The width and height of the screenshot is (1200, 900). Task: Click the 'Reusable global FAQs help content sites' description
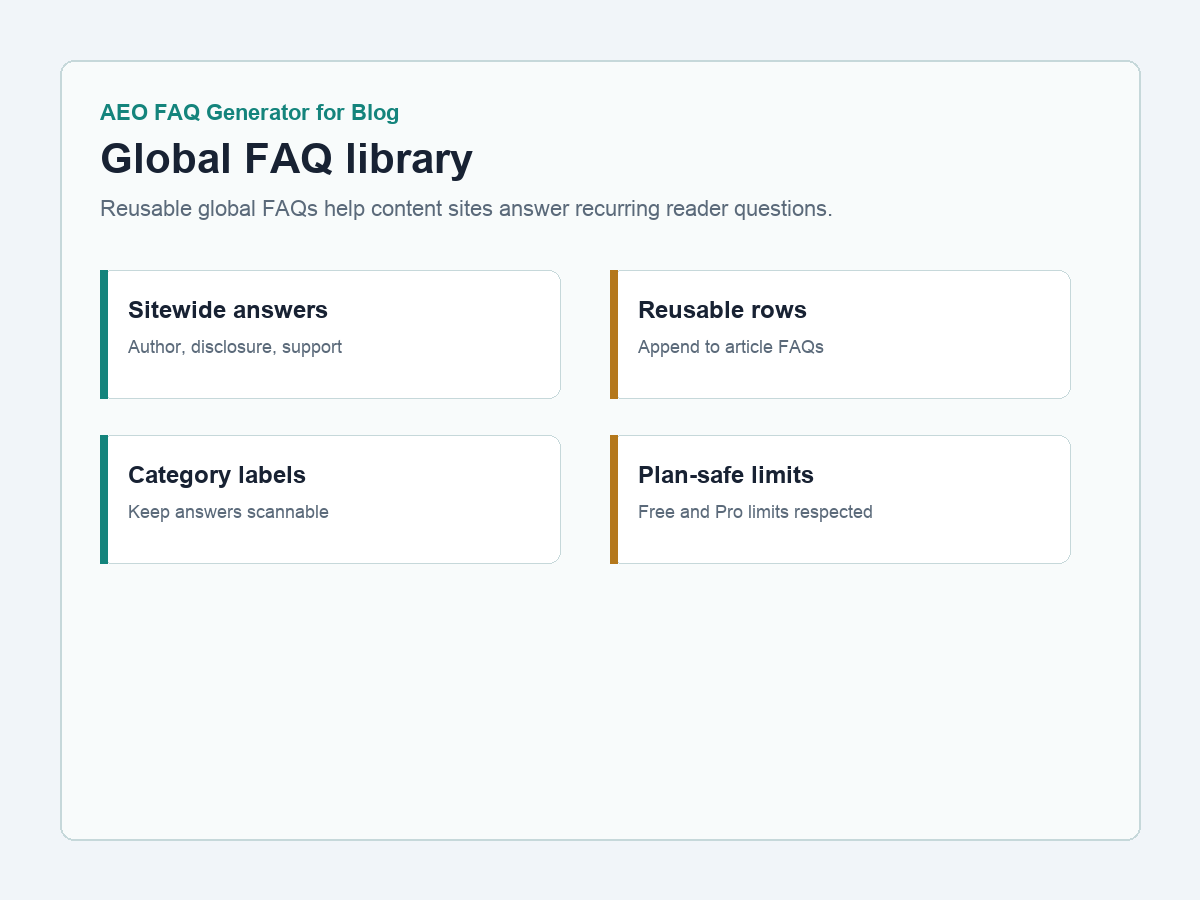point(466,209)
